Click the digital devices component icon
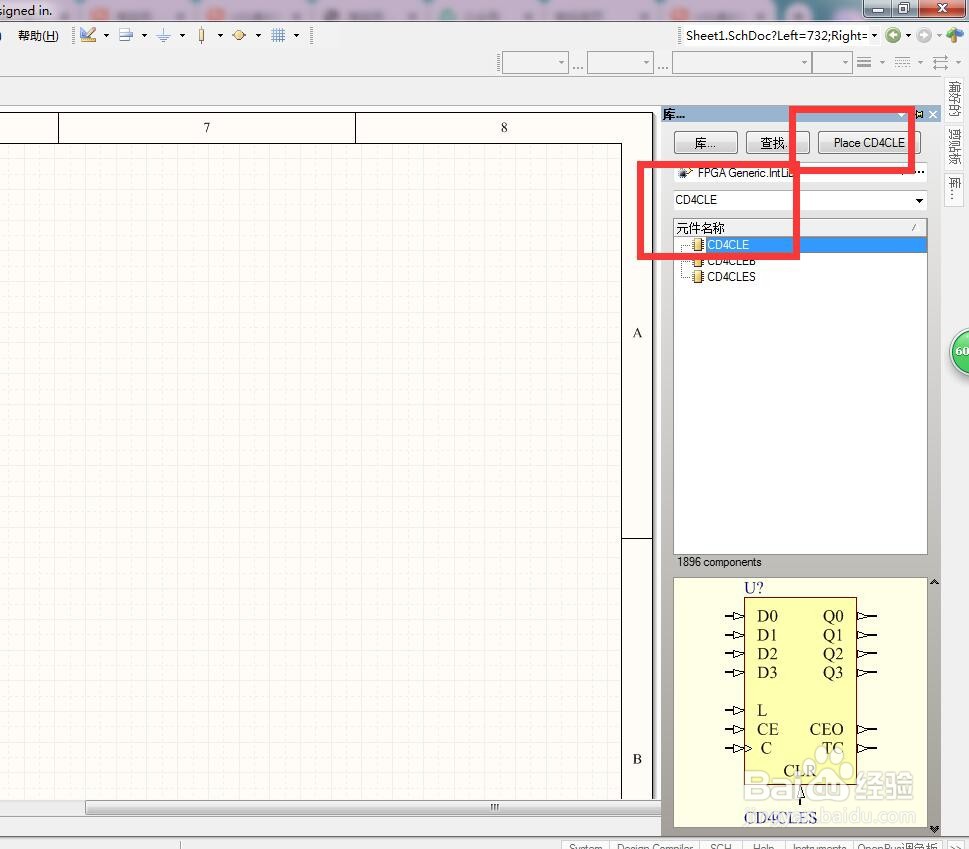Screen dimensions: 969x849 201,35
